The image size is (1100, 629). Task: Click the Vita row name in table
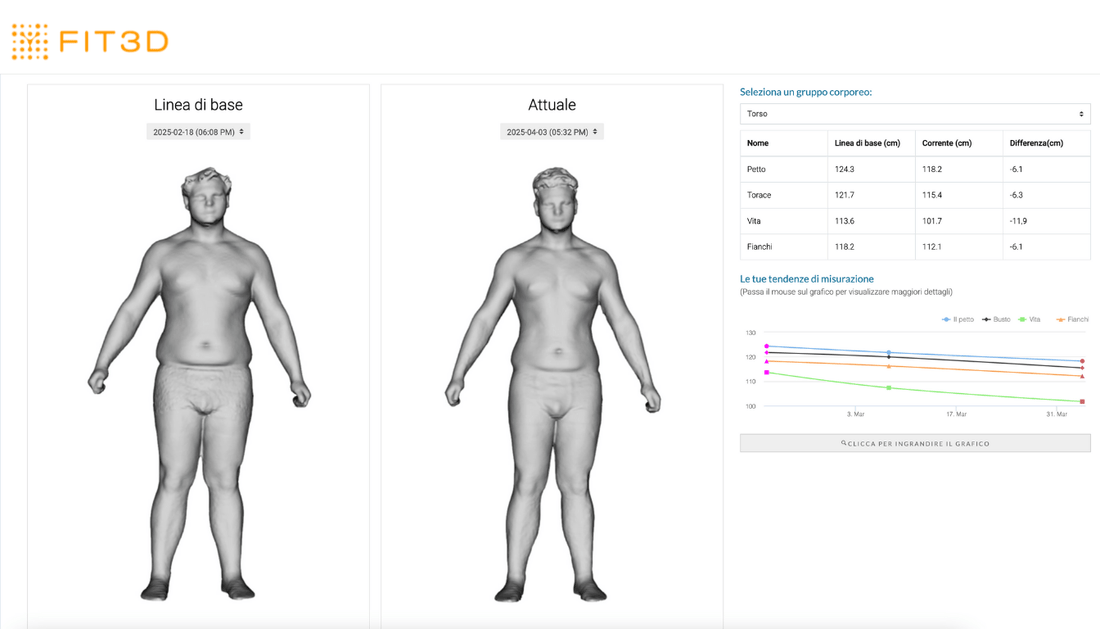coord(755,221)
